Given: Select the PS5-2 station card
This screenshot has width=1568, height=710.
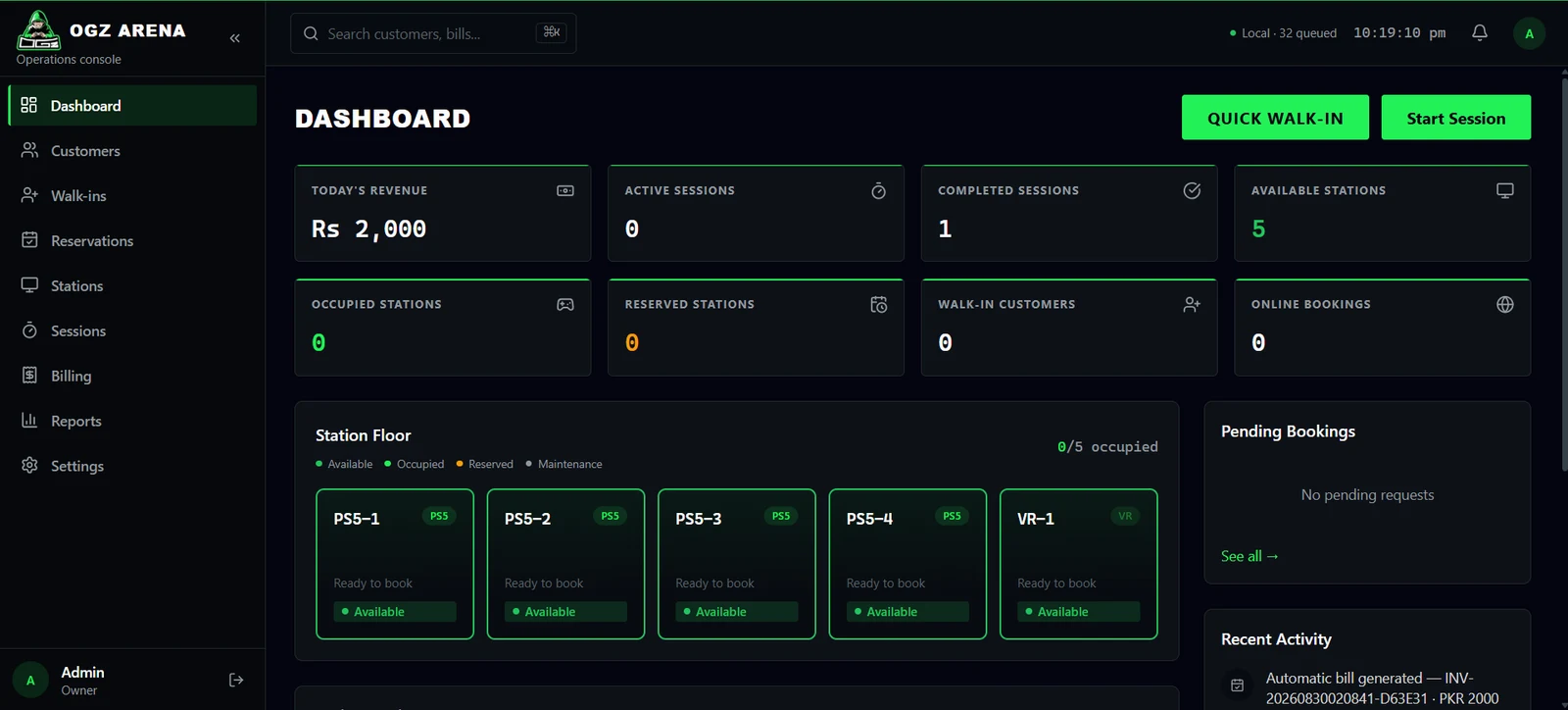Looking at the screenshot, I should [565, 564].
